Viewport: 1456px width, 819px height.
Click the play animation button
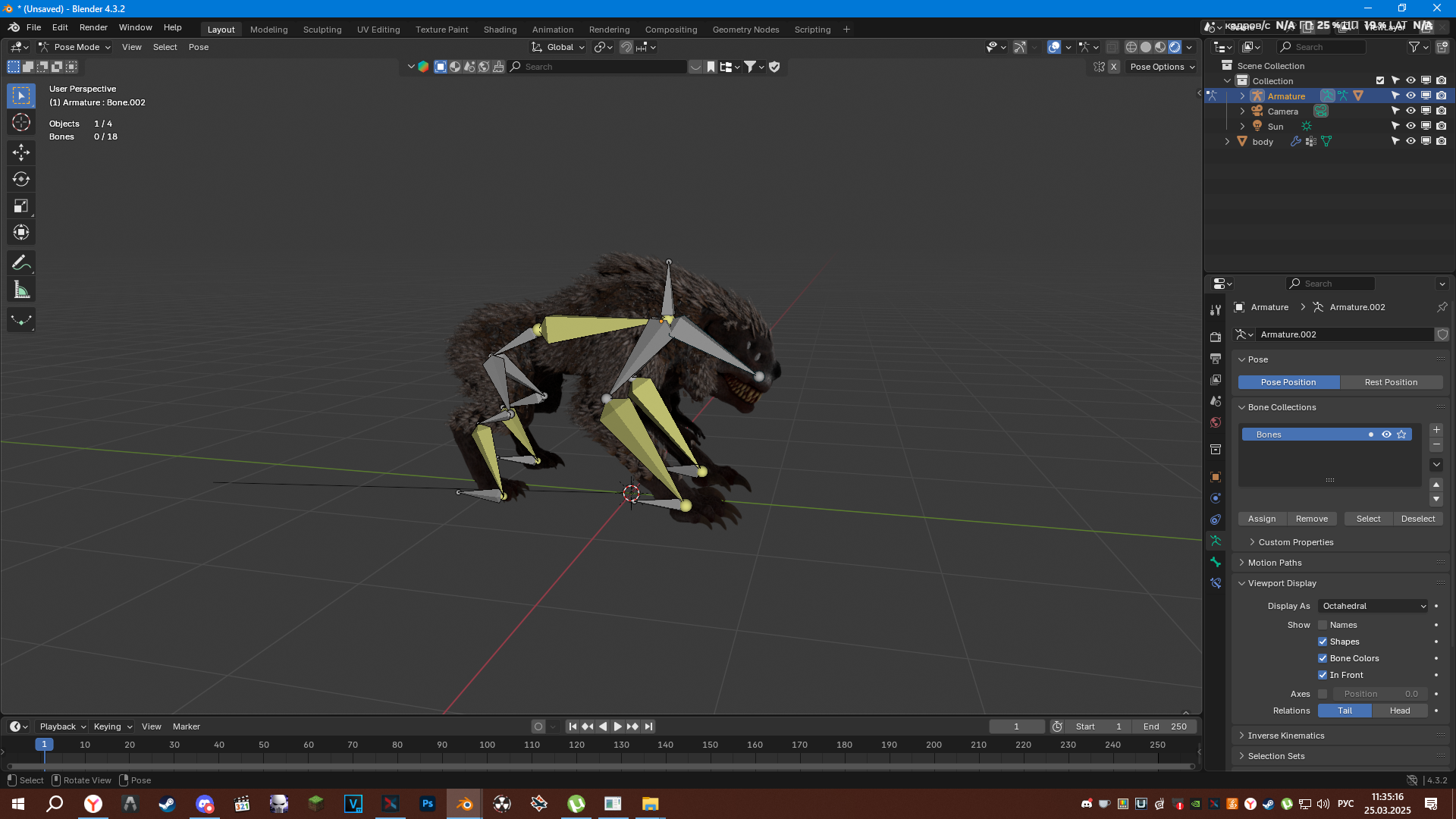coord(617,726)
